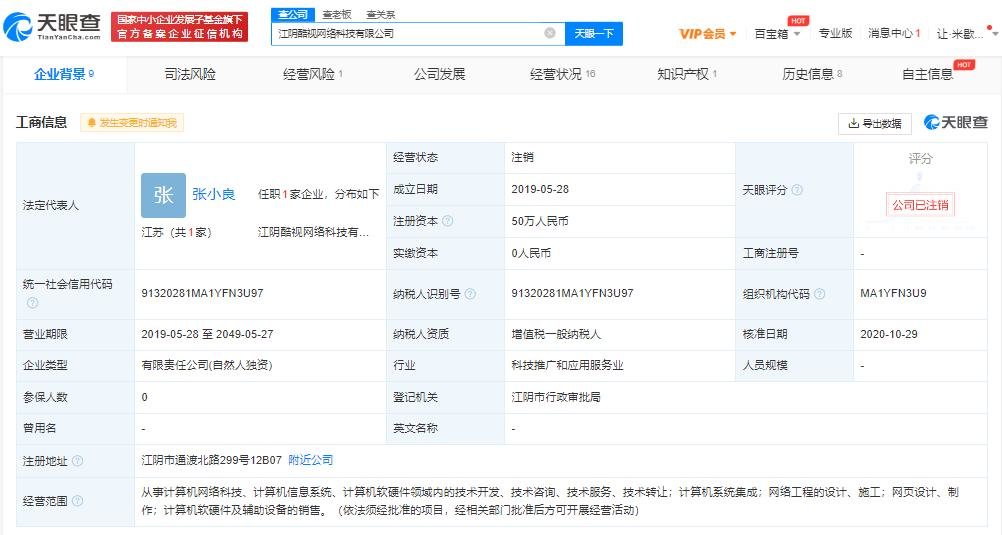Switch to the 企业背景 tab

point(64,74)
